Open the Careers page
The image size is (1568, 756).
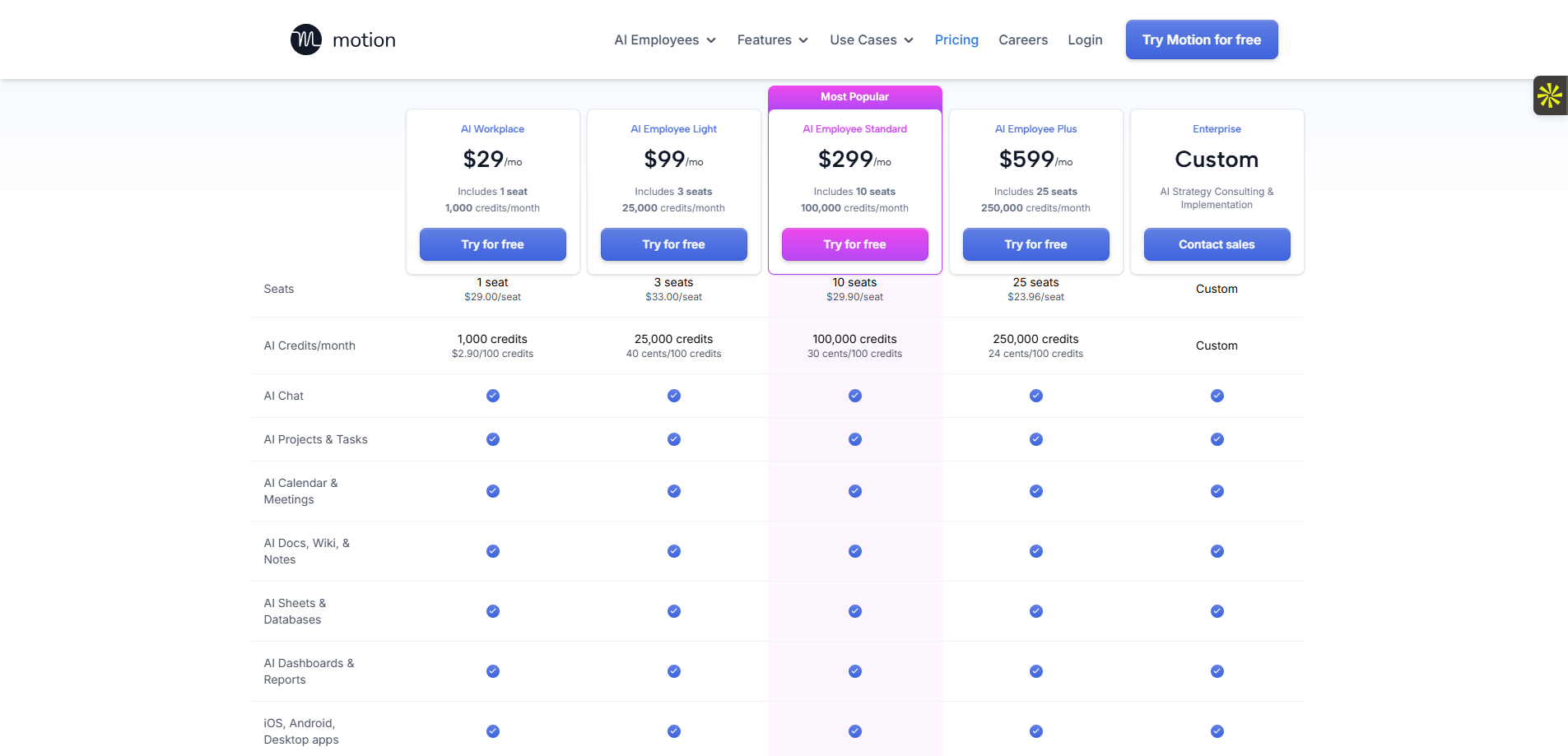pyautogui.click(x=1023, y=39)
